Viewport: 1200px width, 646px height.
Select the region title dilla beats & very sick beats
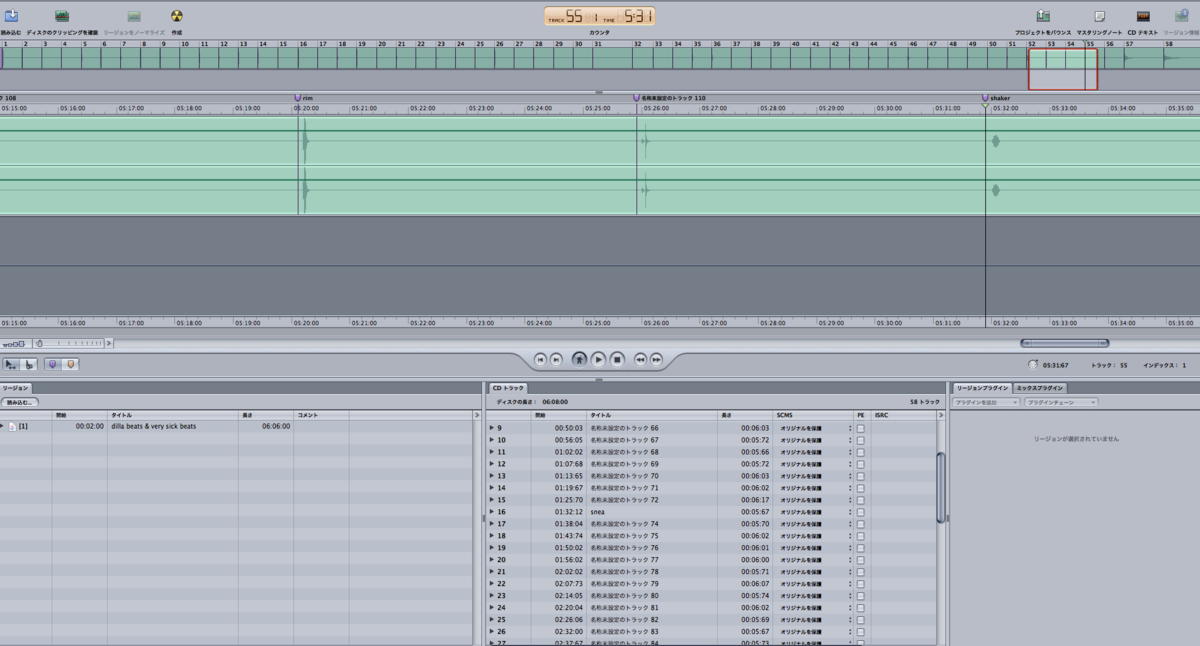(x=154, y=426)
